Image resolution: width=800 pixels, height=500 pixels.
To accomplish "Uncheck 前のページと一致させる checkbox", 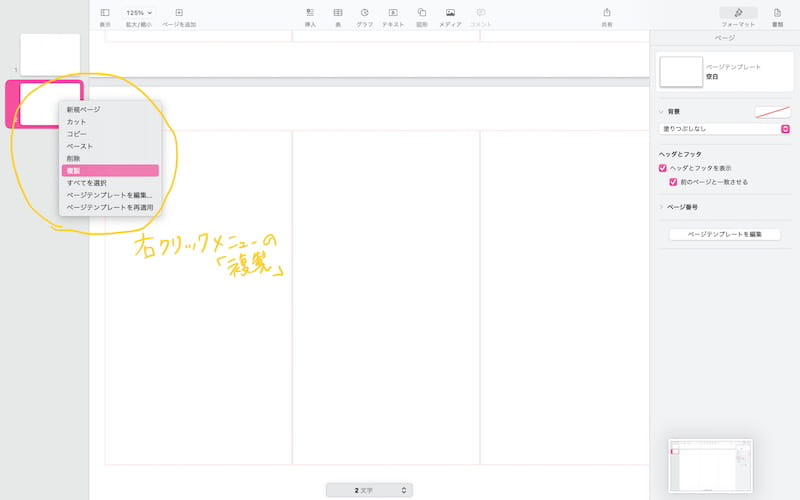I will (673, 182).
